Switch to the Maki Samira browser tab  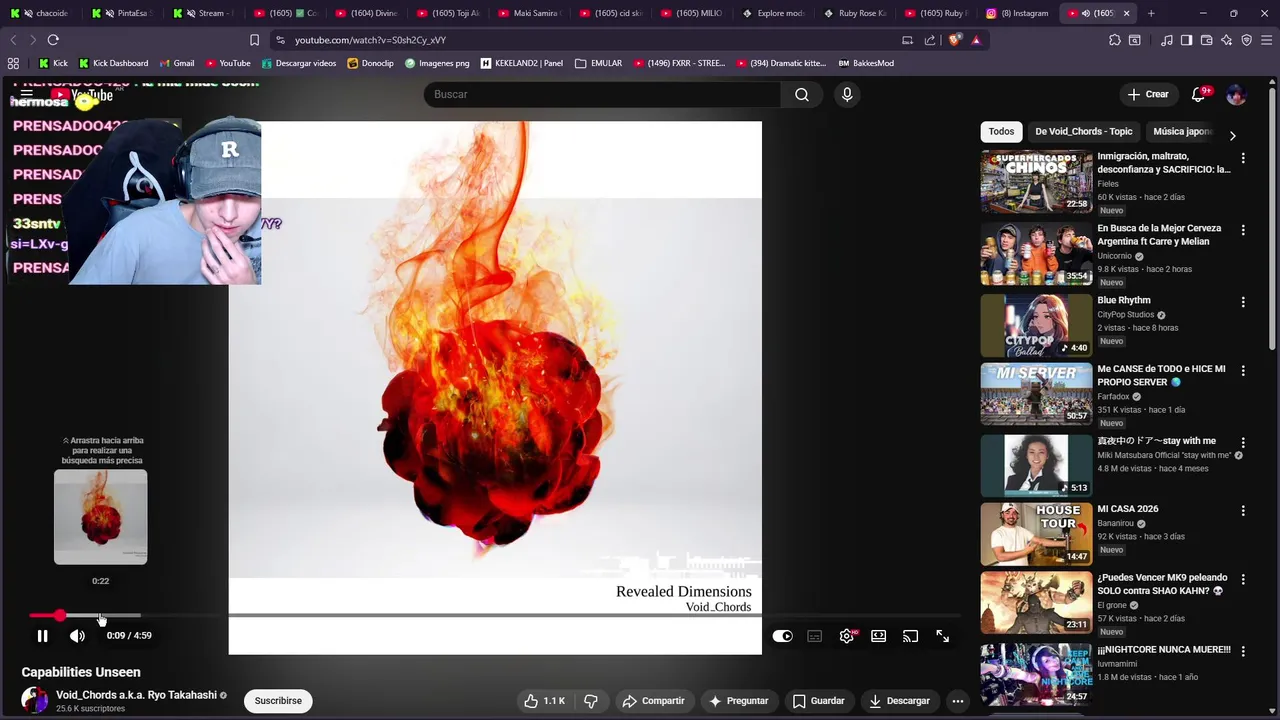pos(529,13)
